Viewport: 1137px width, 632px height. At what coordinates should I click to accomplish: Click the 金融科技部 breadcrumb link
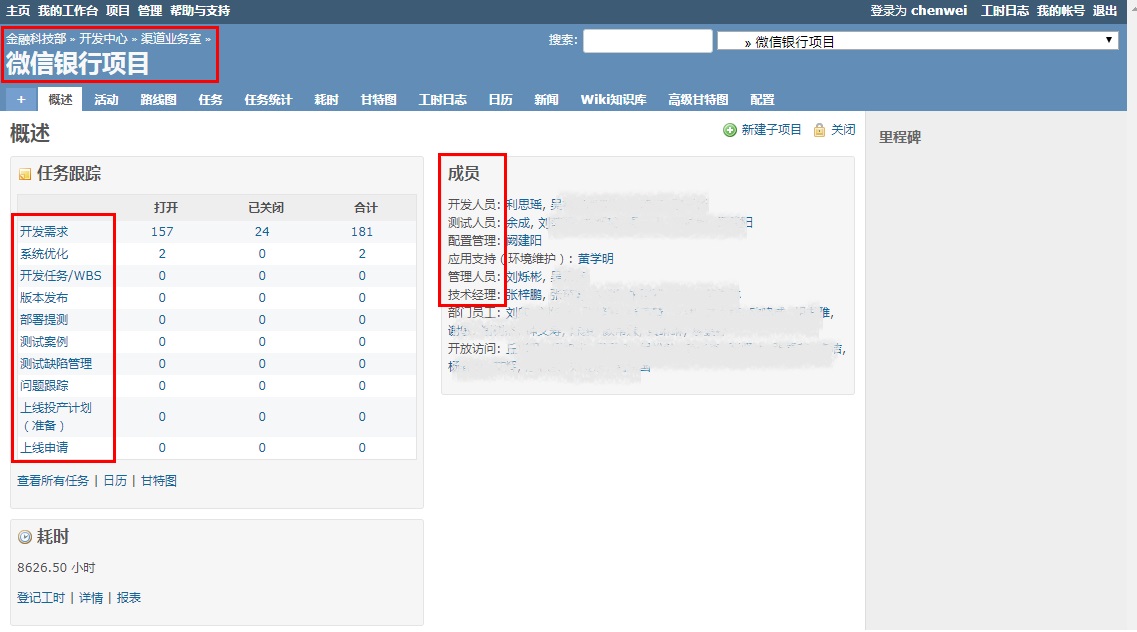(x=36, y=38)
